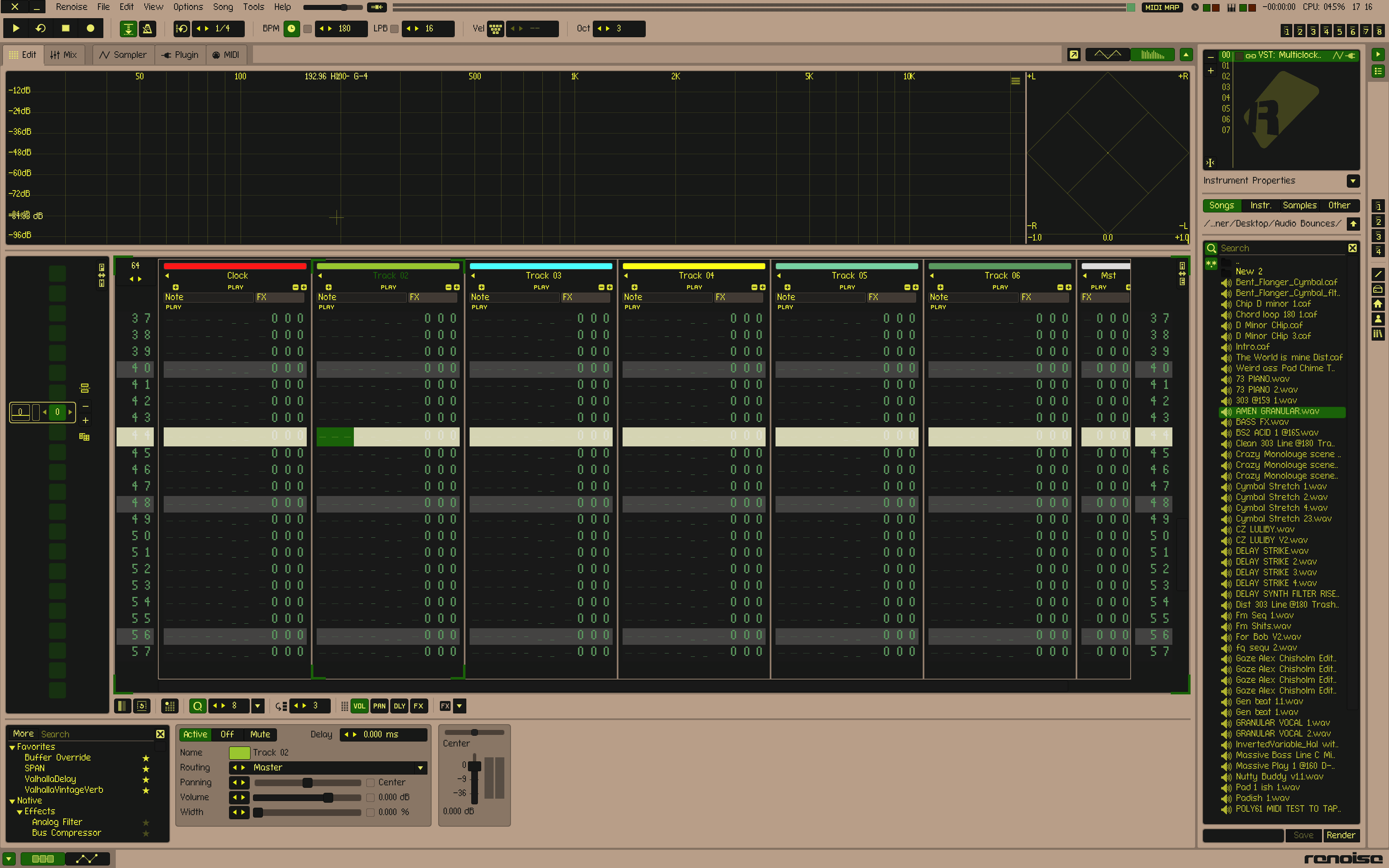Expand the Favorites section in browser
1389x868 pixels.
coord(12,746)
